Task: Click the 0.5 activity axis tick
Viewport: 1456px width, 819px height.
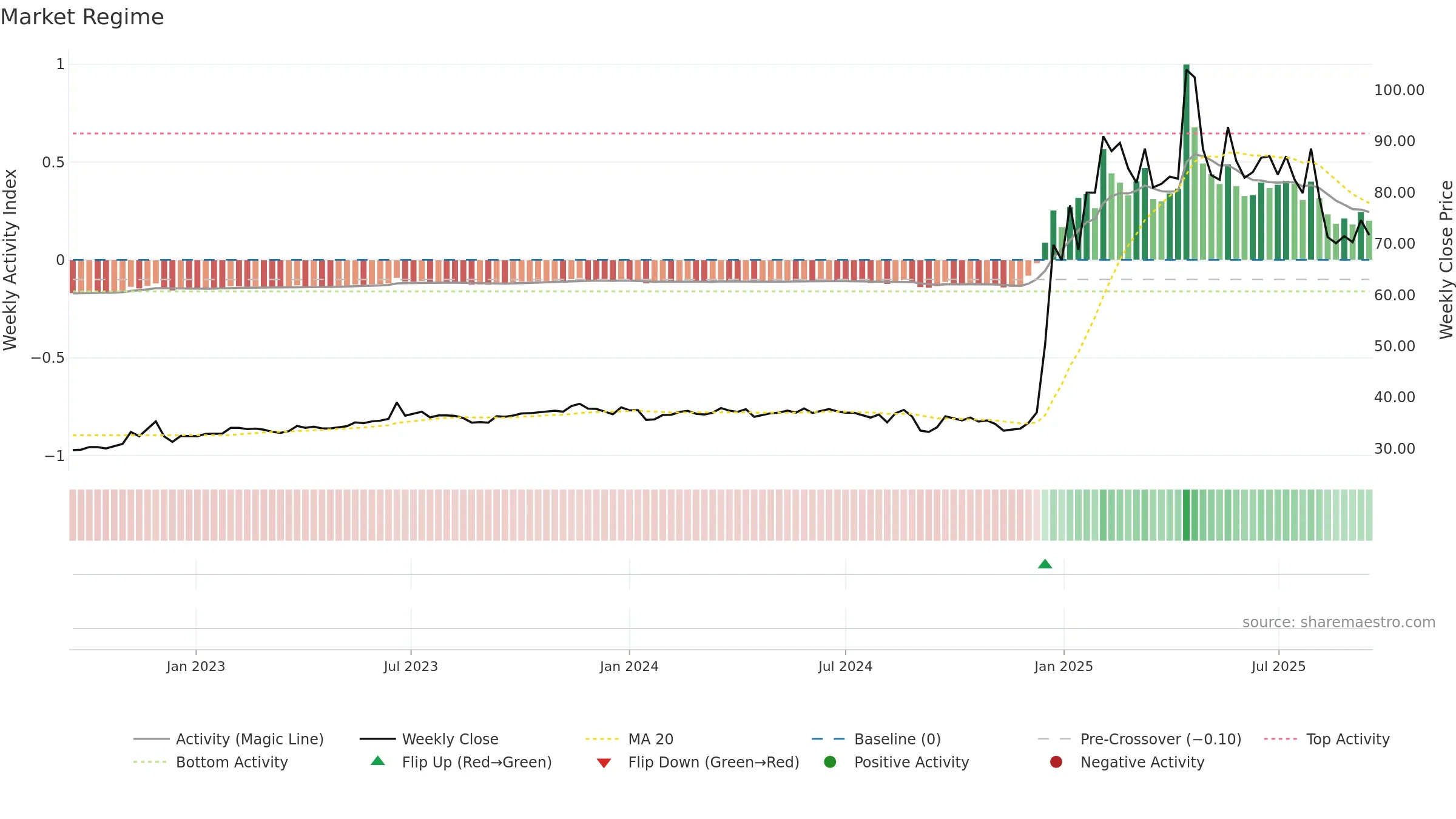Action: click(53, 163)
